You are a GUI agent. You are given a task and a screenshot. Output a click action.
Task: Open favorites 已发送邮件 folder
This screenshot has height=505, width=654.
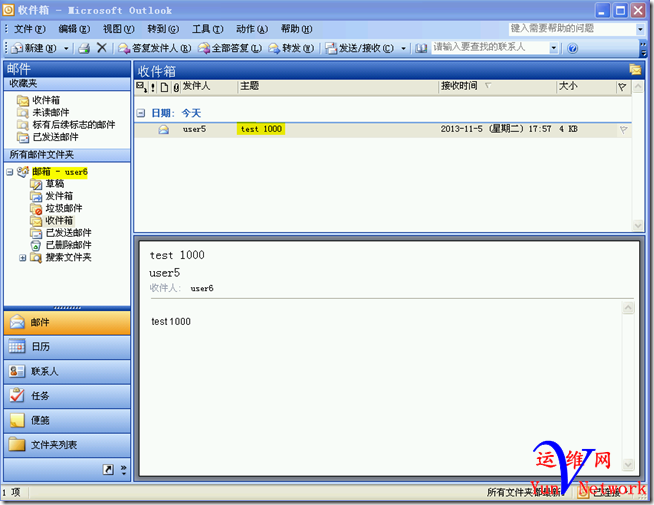tap(55, 137)
